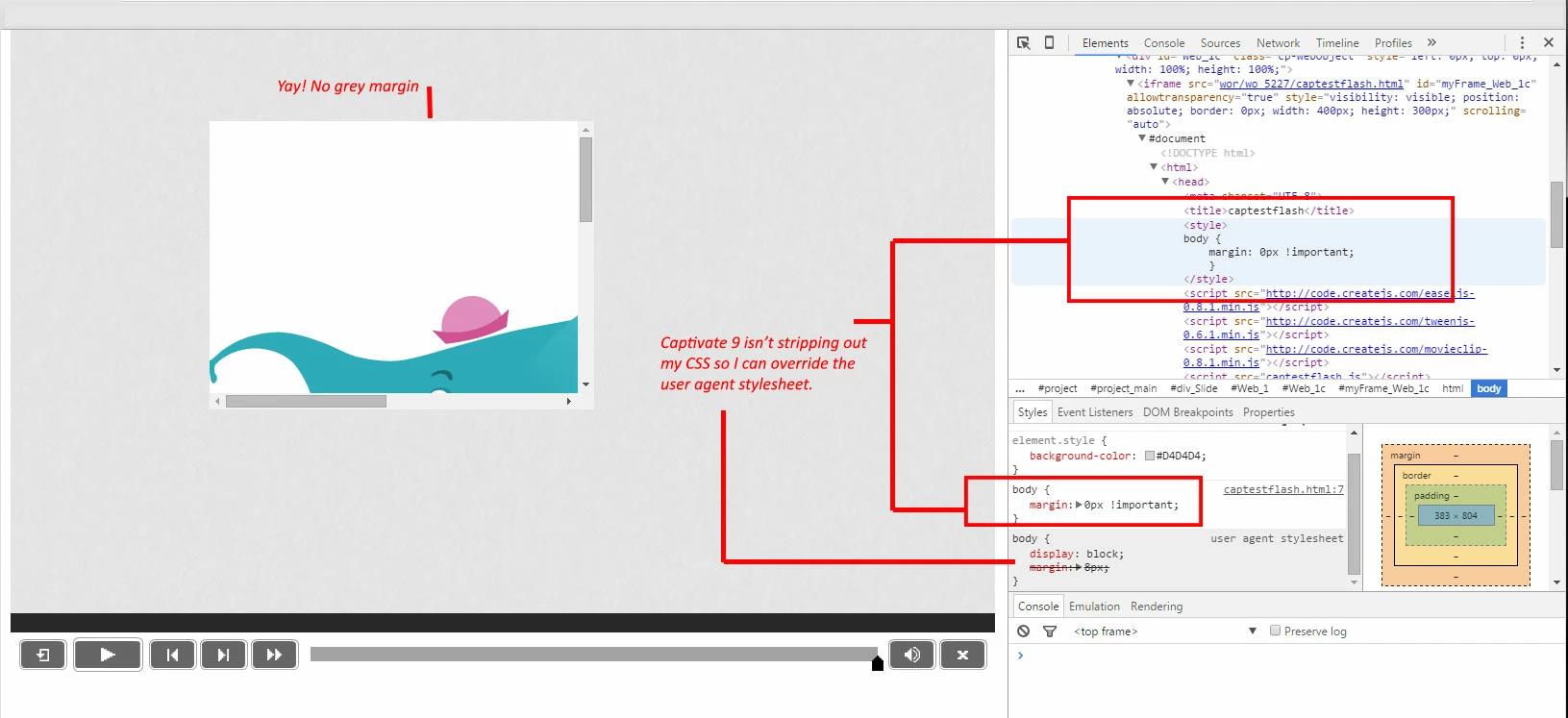Image resolution: width=1568 pixels, height=718 pixels.
Task: Close the DevTools panel
Action: tap(1549, 42)
